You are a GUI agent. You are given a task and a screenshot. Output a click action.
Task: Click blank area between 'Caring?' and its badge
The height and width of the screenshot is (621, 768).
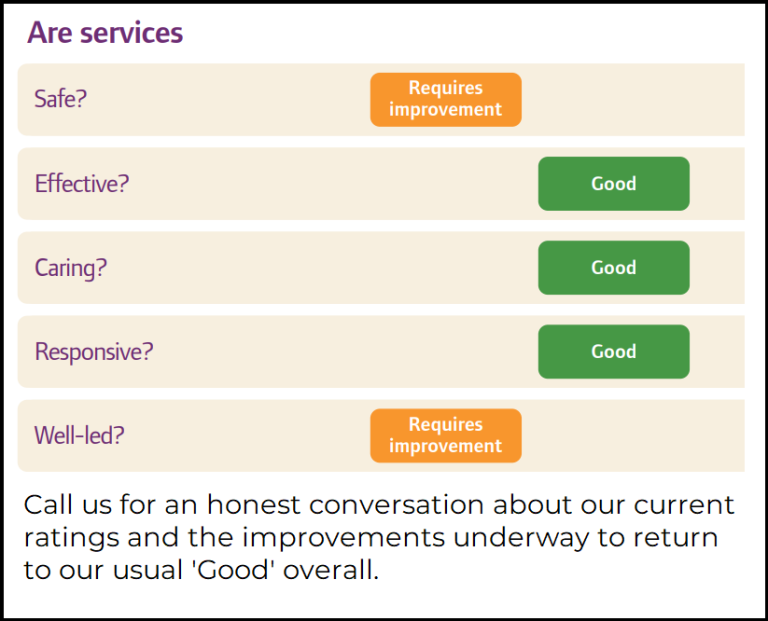[x=330, y=267]
